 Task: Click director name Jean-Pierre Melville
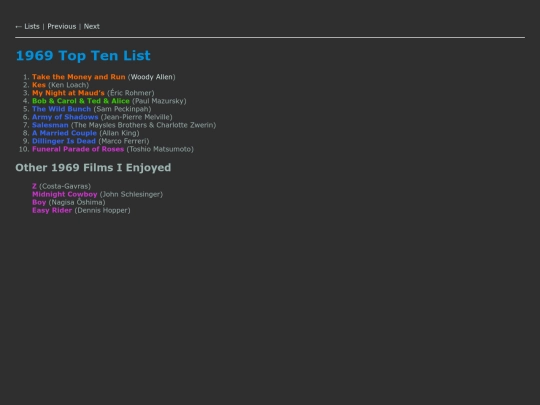(136, 117)
